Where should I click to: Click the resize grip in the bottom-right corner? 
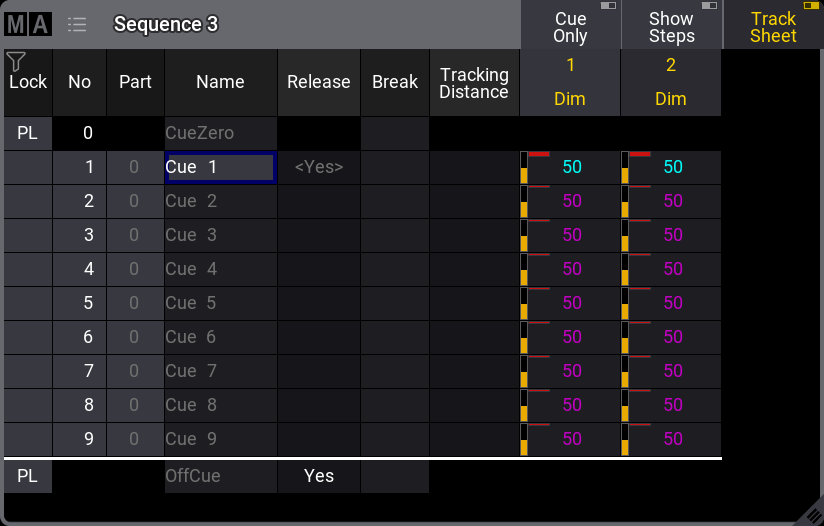(809, 512)
